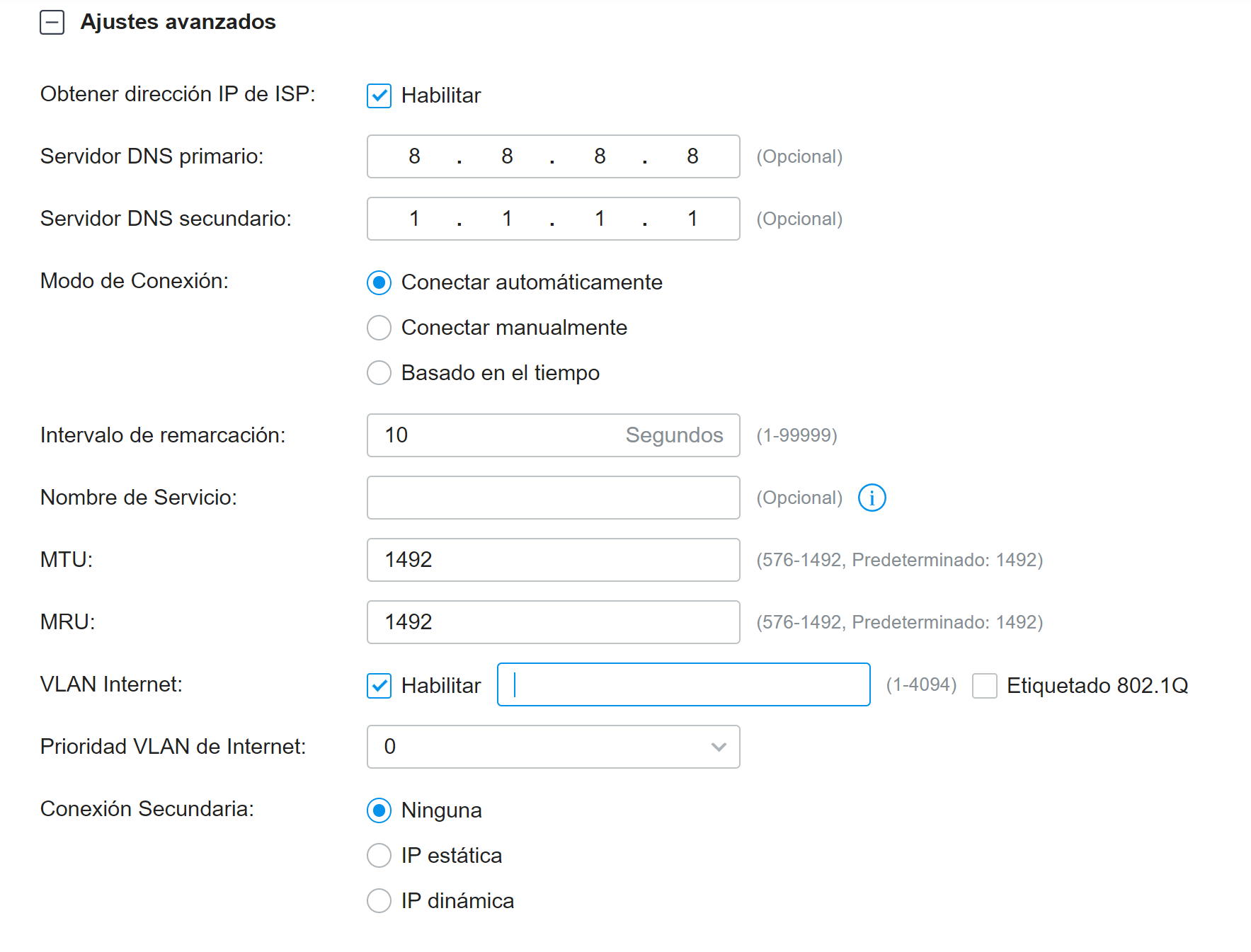Select Ninguna for Conexión Secundaria
This screenshot has height=952, width=1251.
(379, 810)
